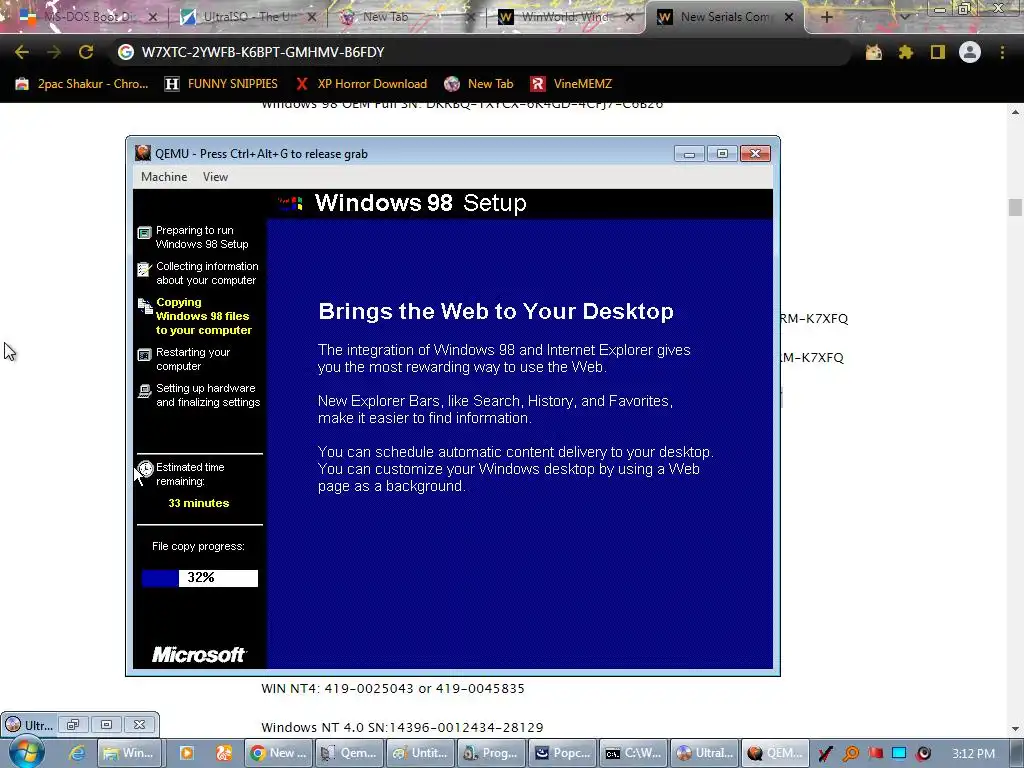Screen dimensions: 1024x768
Task: Click the Copying Windows 98 files step
Action: (203, 316)
